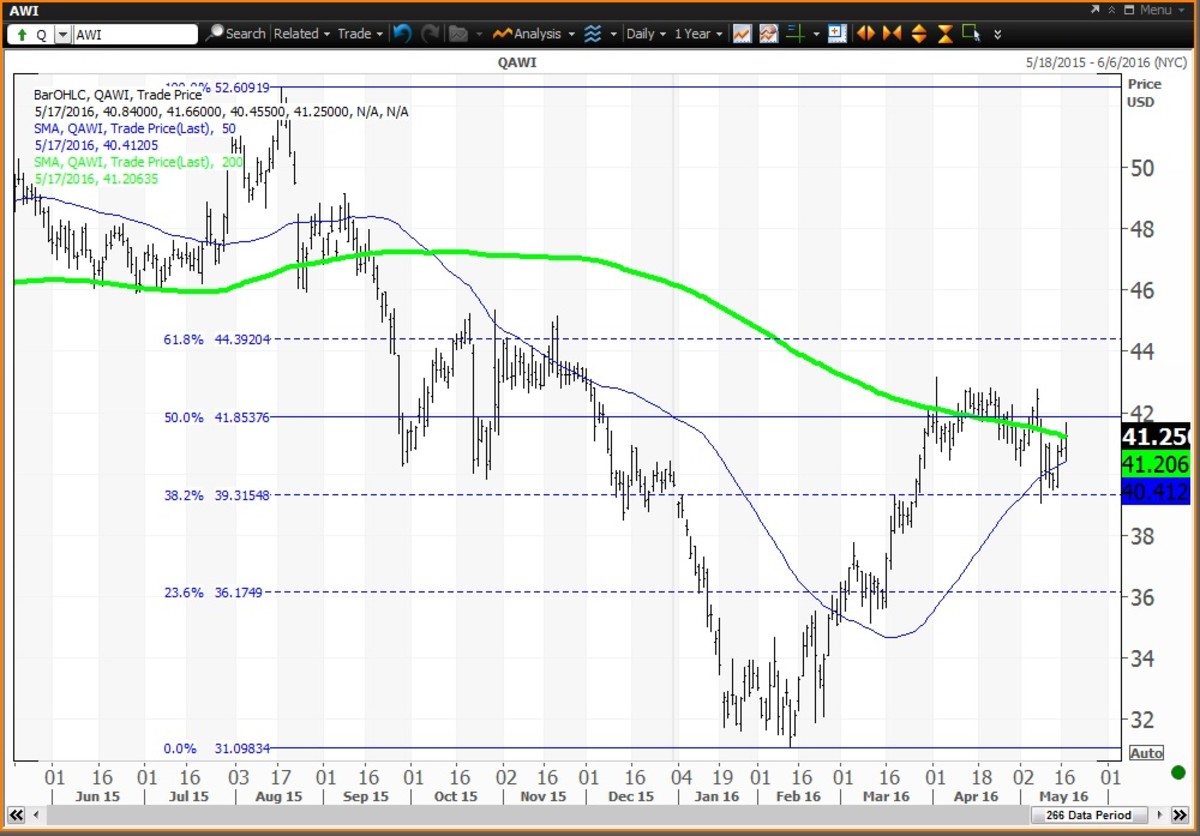This screenshot has height=836, width=1200.
Task: Click the expand vertically arrows icon
Action: coord(919,34)
